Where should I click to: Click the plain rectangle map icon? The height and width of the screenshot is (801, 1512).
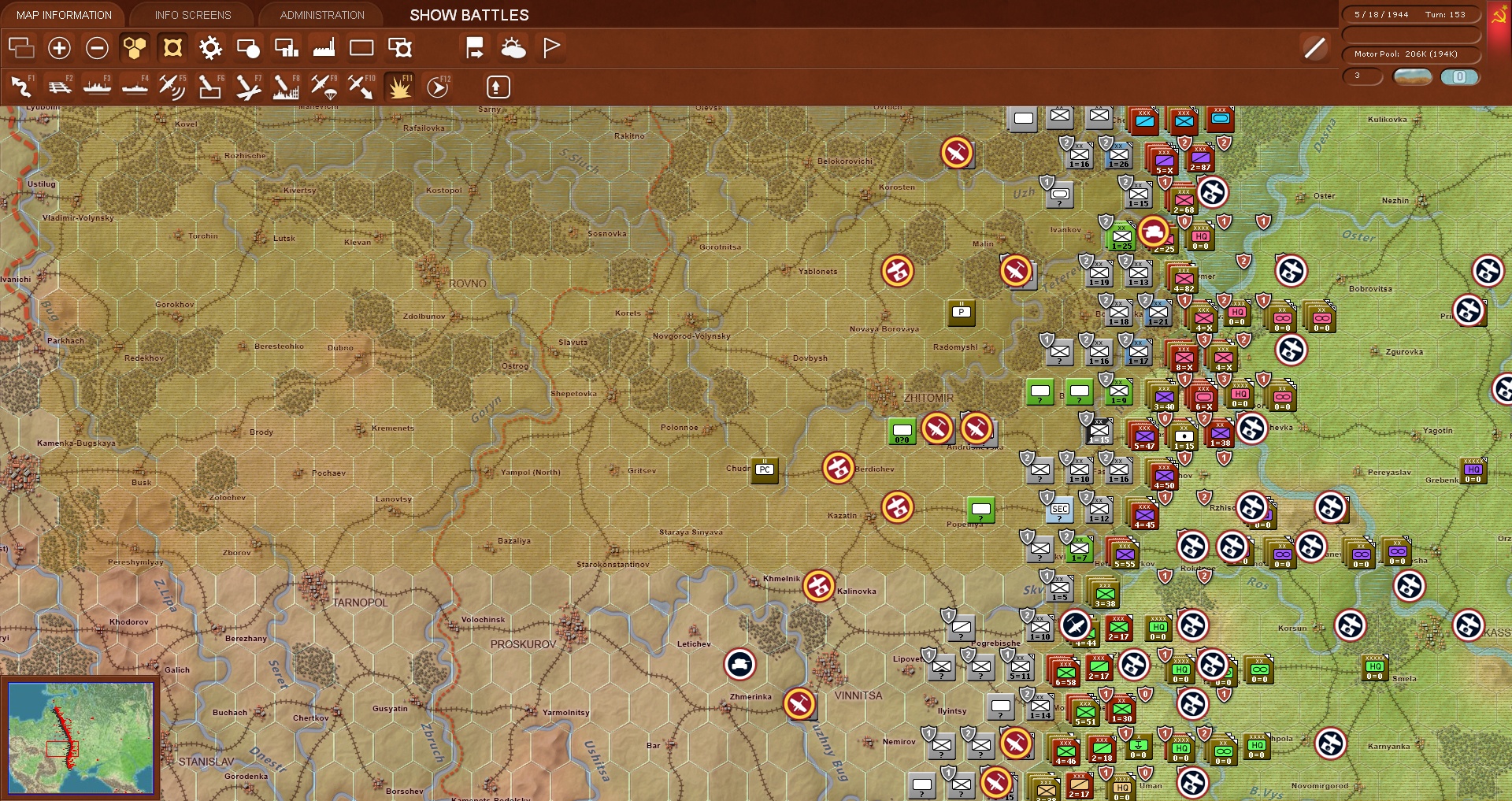[361, 48]
